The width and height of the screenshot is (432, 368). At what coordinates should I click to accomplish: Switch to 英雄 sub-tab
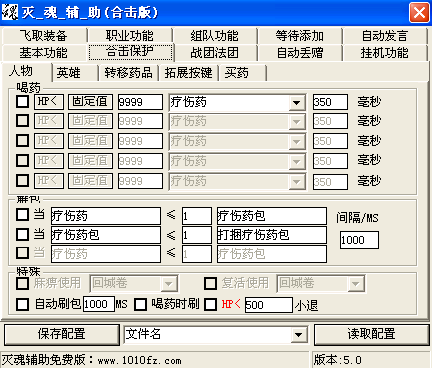tap(75, 73)
